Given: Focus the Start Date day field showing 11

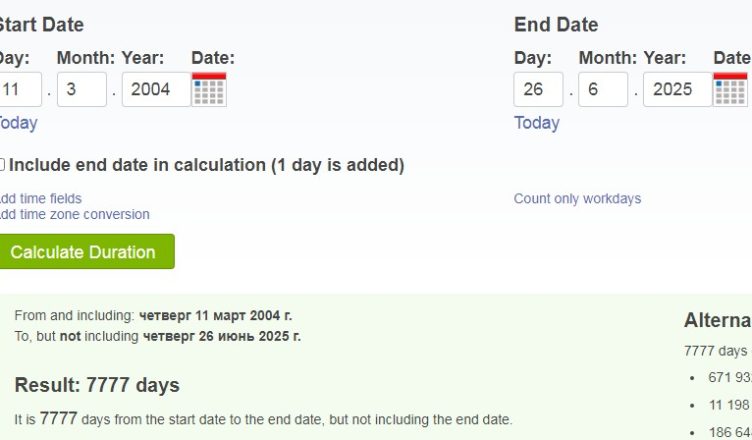Looking at the screenshot, I should (20, 89).
